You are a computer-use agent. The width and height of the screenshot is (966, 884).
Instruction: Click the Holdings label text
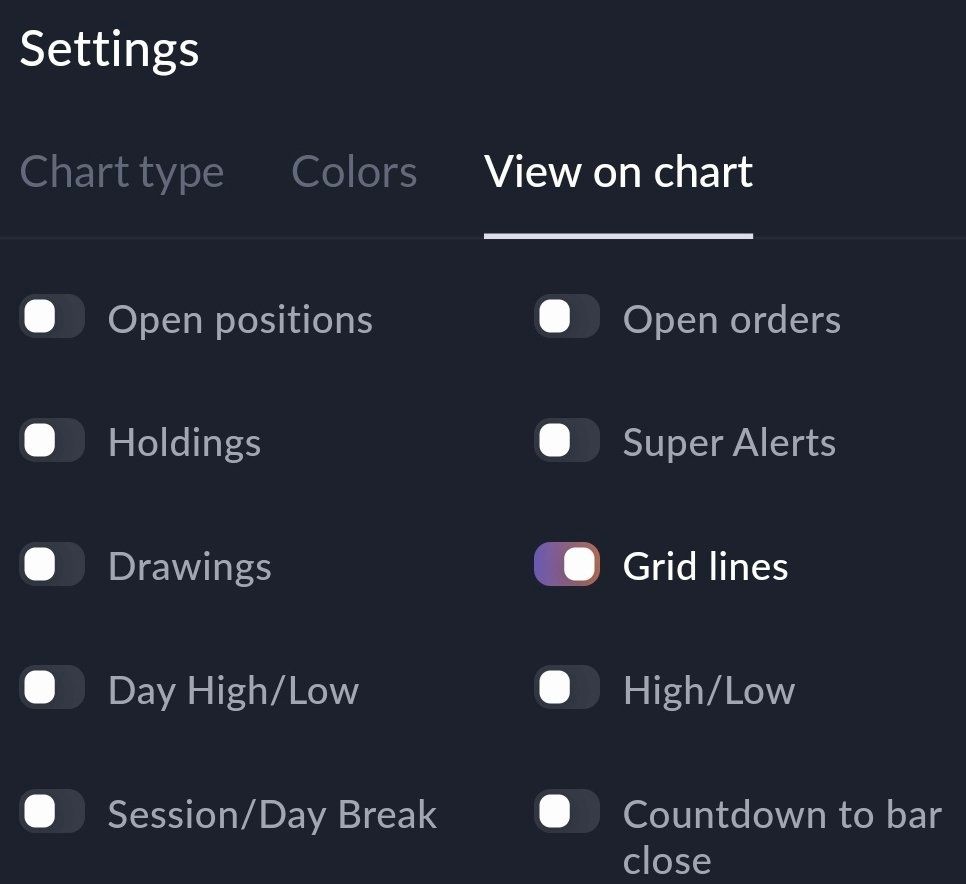(184, 443)
